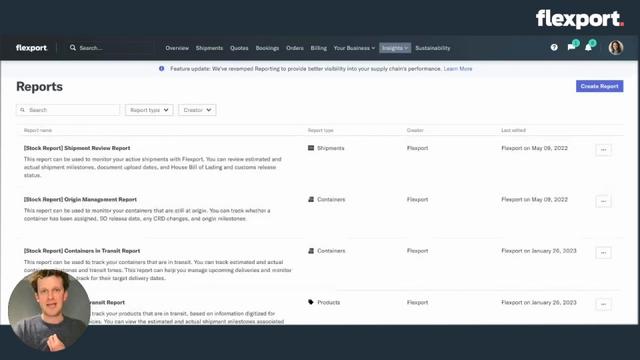The height and width of the screenshot is (360, 640).
Task: Open more options for Origin Management Report
Action: point(603,201)
